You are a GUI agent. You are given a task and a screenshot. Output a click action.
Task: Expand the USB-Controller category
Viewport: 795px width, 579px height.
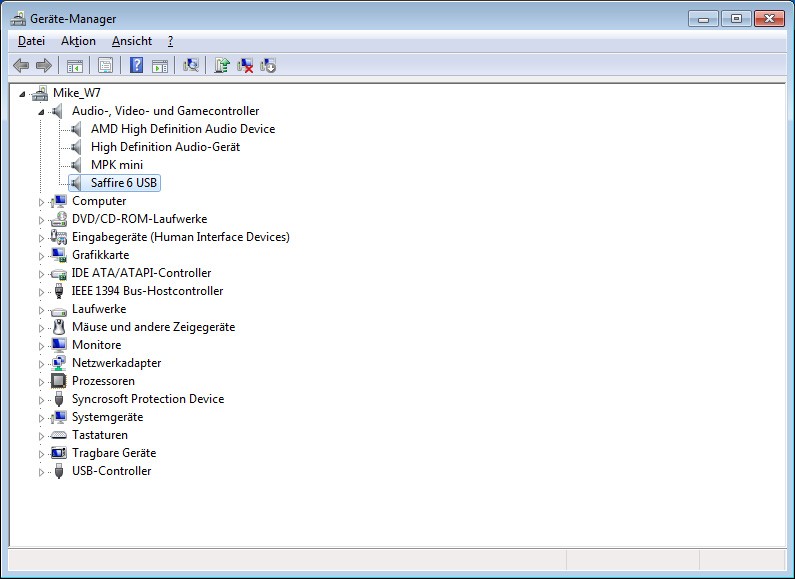41,472
